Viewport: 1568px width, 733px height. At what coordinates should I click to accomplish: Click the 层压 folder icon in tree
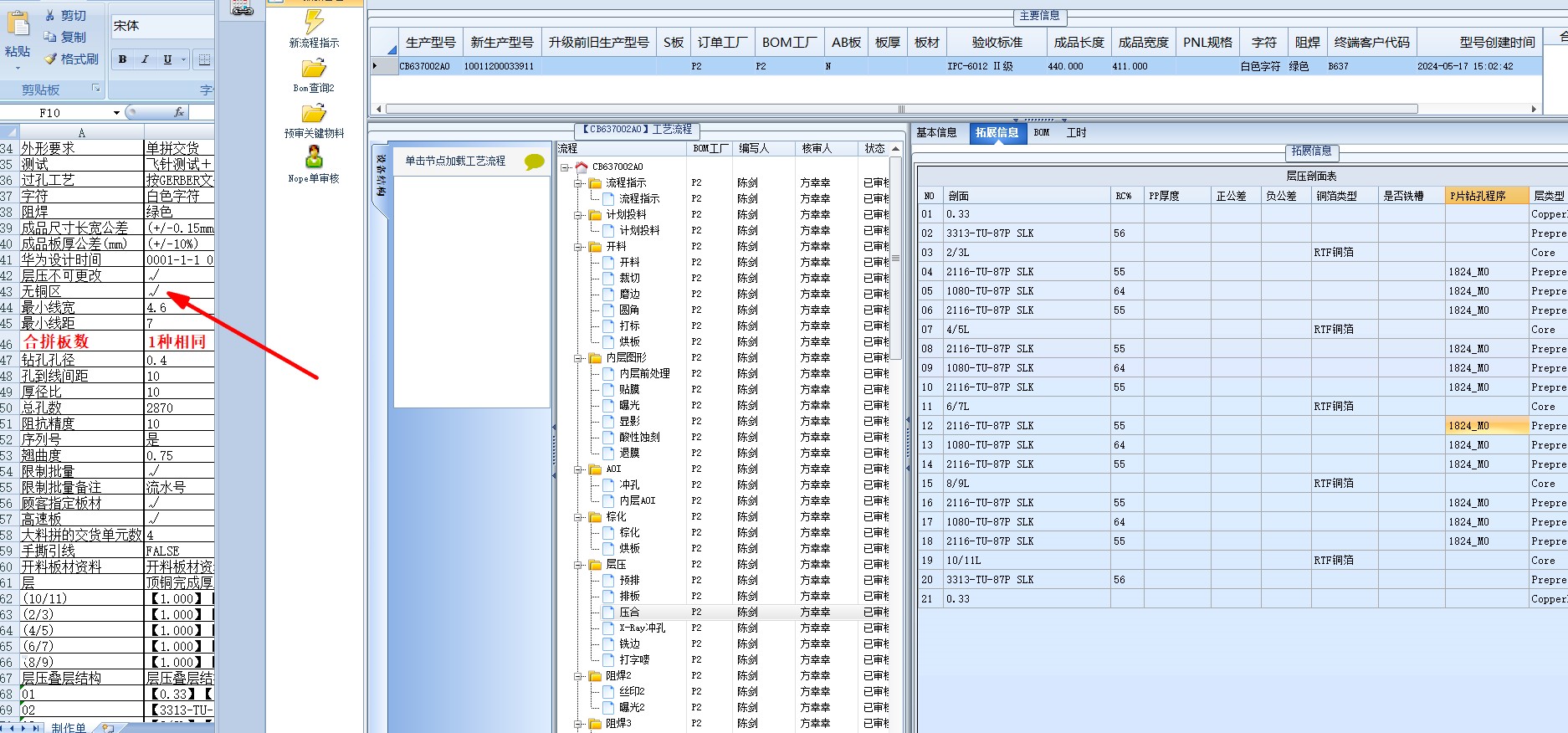(595, 564)
